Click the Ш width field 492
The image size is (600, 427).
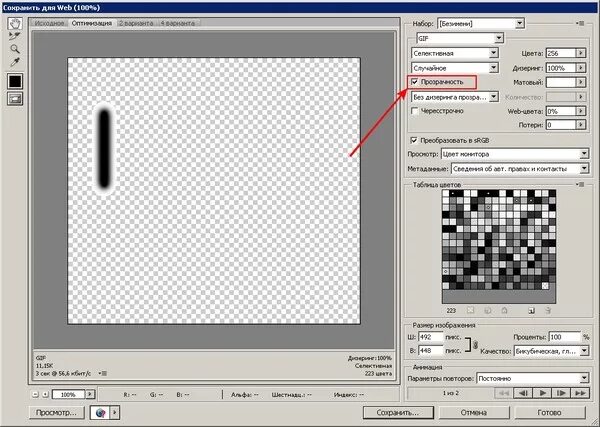pyautogui.click(x=431, y=337)
